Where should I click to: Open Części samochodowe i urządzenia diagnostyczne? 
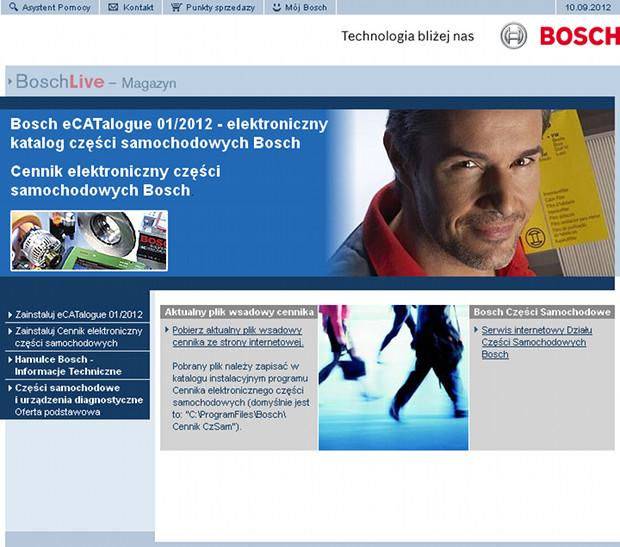click(79, 394)
